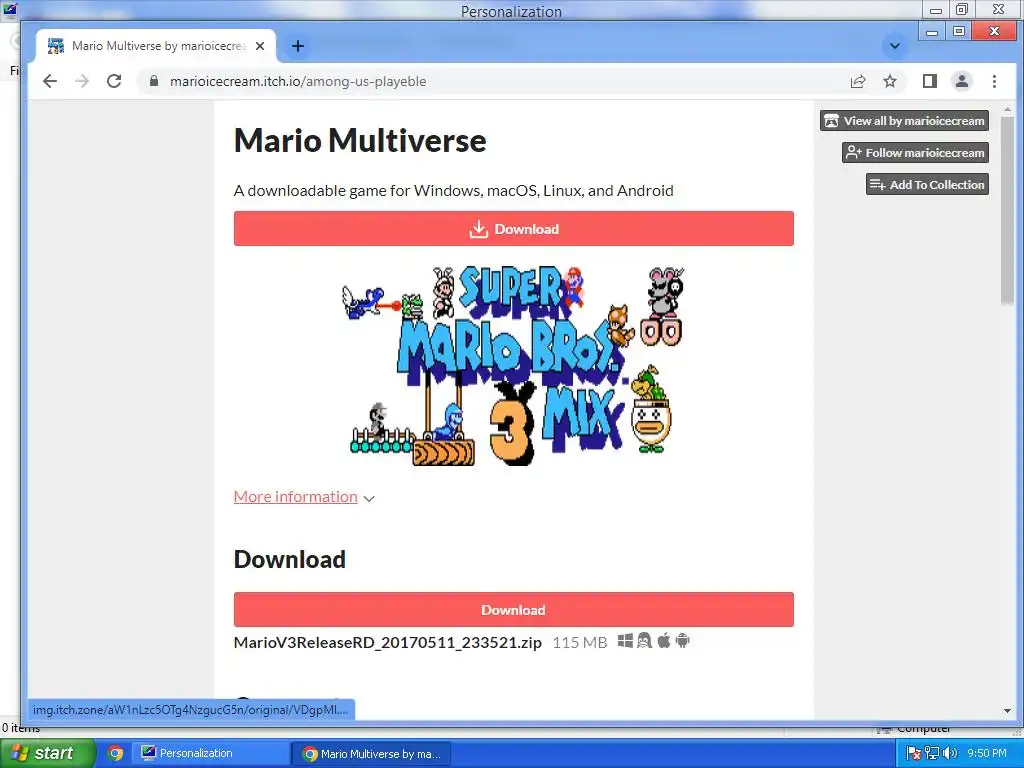Click the volume tray icon
Image resolution: width=1024 pixels, height=768 pixels.
950,754
